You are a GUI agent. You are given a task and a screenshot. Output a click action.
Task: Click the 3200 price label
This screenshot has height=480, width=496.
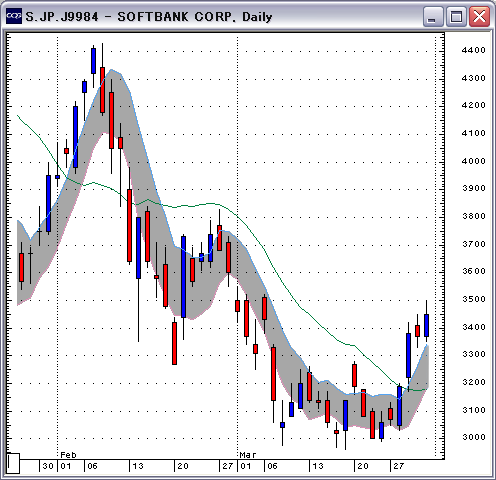point(473,382)
